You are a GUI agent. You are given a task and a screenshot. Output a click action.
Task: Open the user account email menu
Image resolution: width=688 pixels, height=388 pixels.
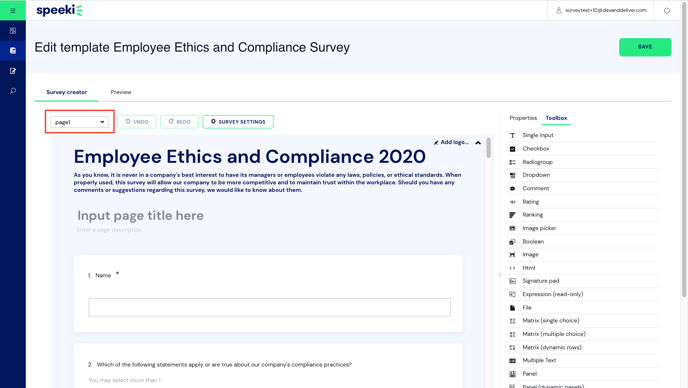[x=601, y=10]
